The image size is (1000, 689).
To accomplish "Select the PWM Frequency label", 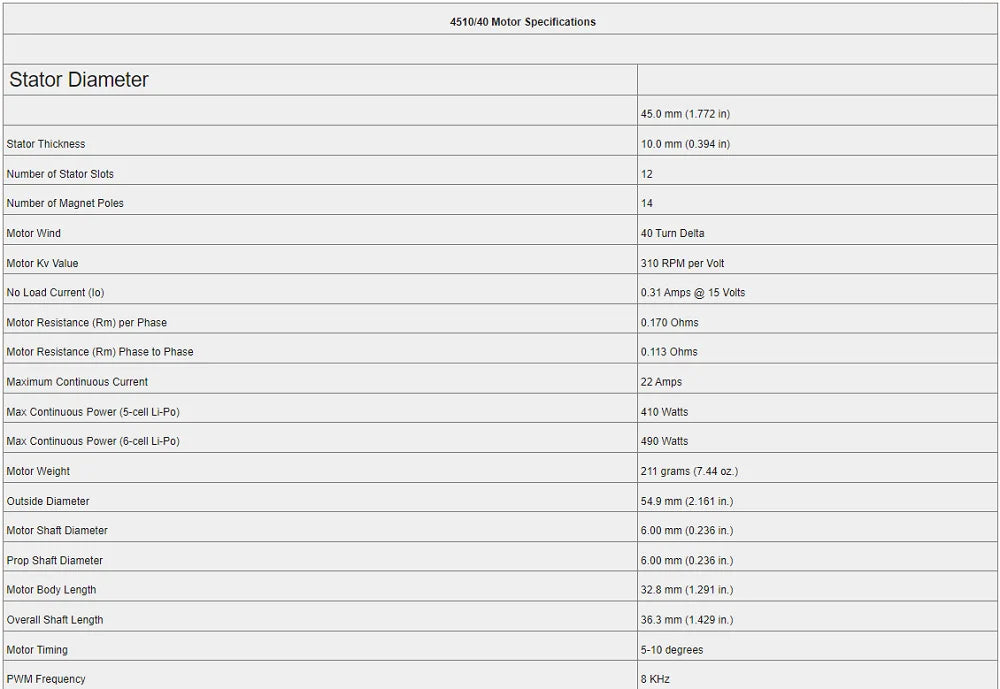I will (x=45, y=679).
